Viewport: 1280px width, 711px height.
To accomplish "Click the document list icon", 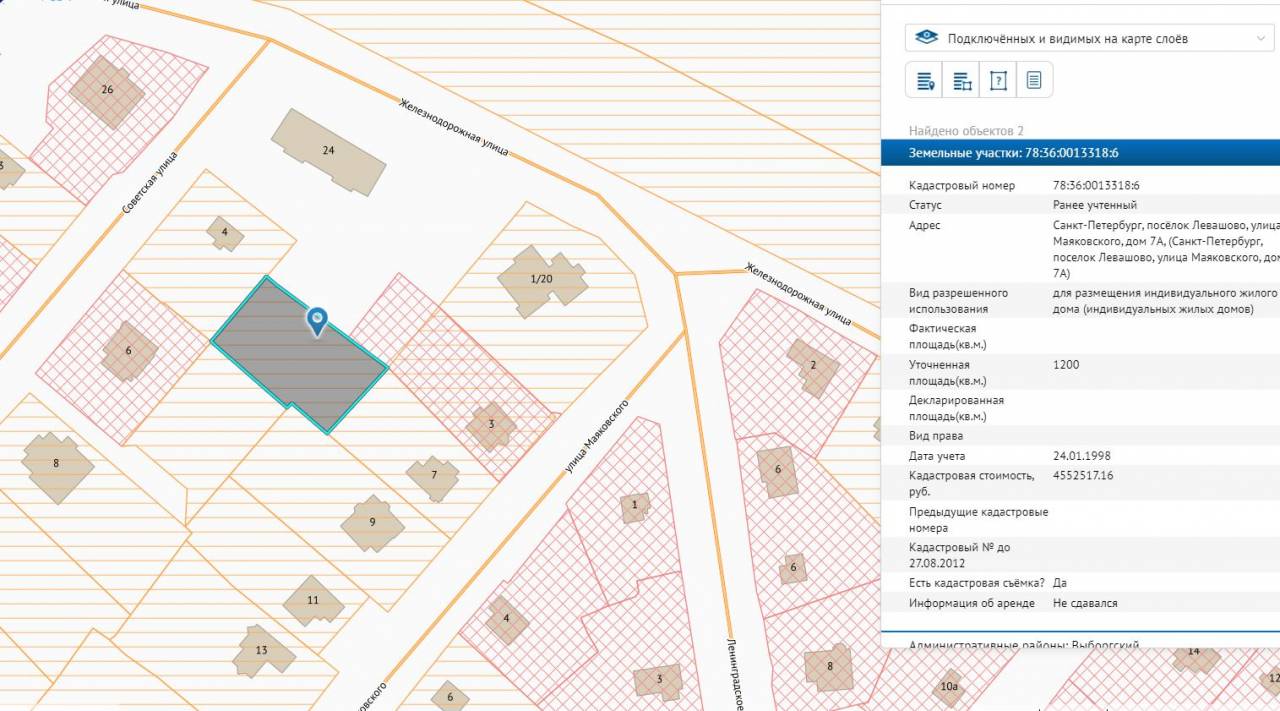I will pyautogui.click(x=1034, y=81).
